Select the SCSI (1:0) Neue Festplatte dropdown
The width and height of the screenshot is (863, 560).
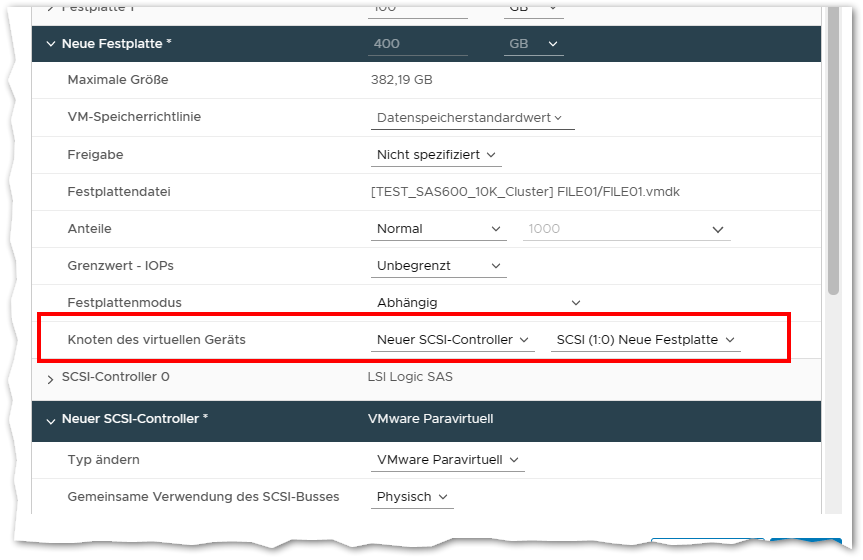pyautogui.click(x=645, y=340)
